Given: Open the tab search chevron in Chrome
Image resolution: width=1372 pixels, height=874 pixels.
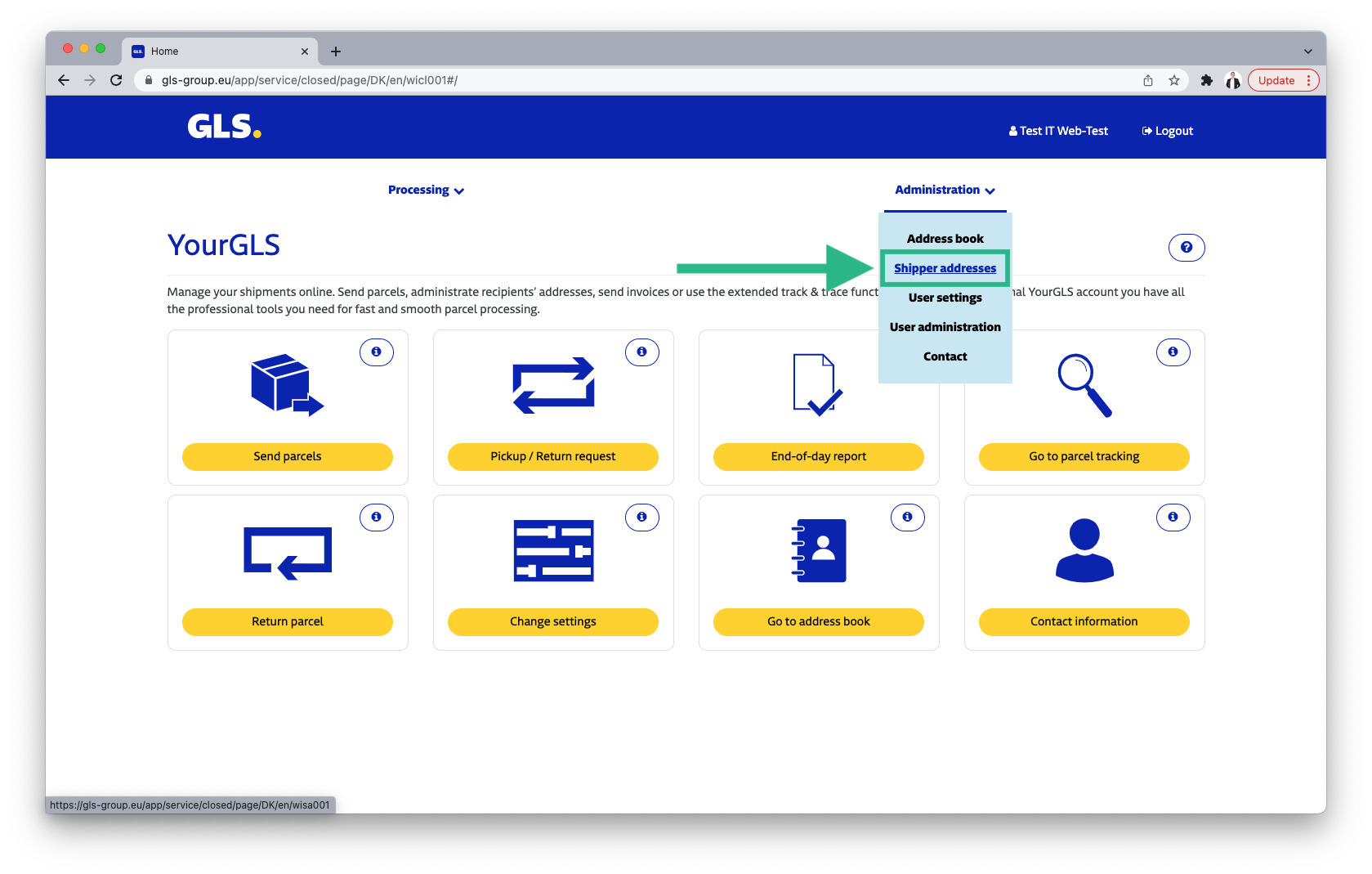Looking at the screenshot, I should [x=1308, y=52].
